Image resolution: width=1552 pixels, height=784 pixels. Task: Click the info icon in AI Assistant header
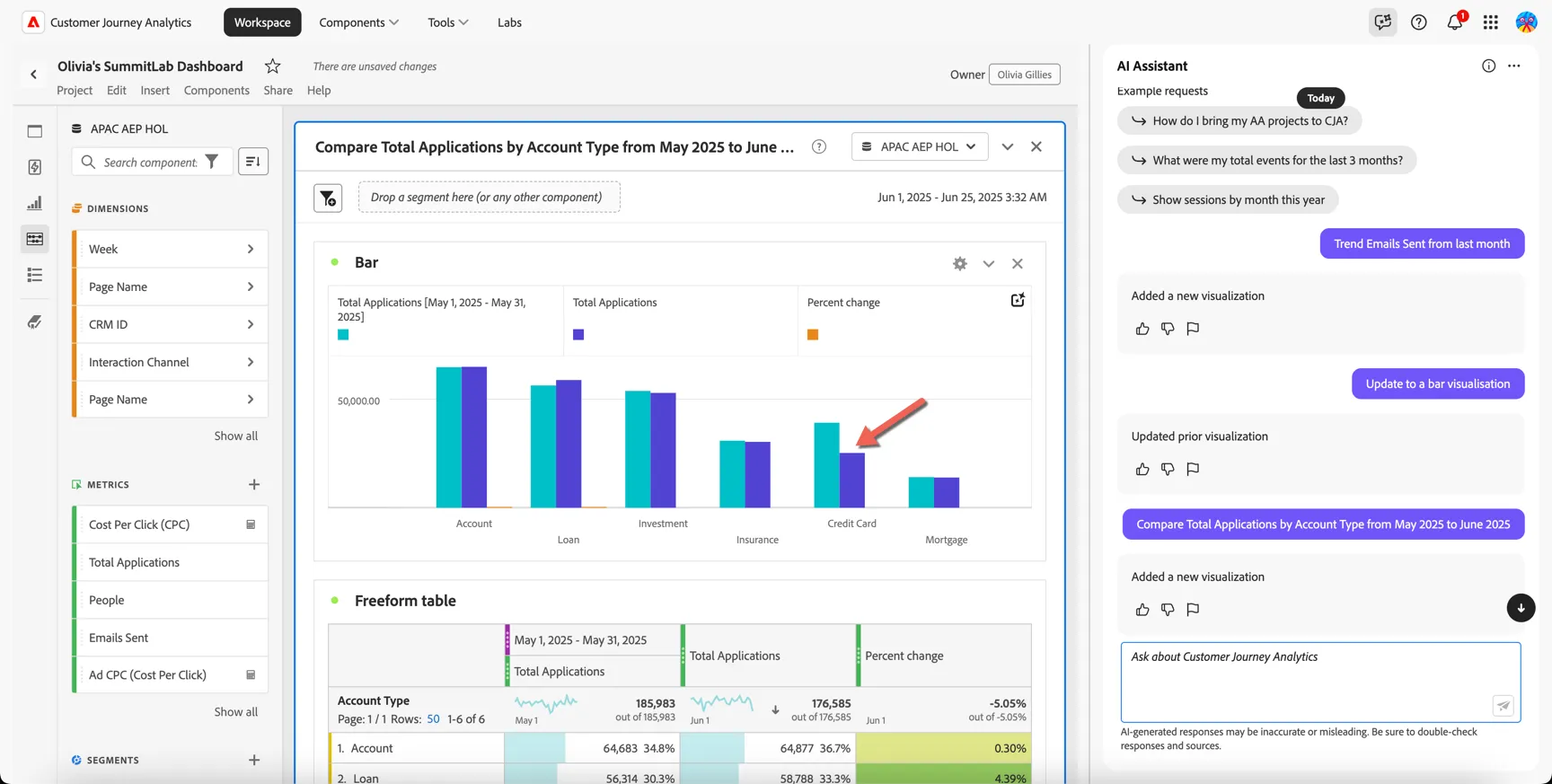(x=1489, y=66)
